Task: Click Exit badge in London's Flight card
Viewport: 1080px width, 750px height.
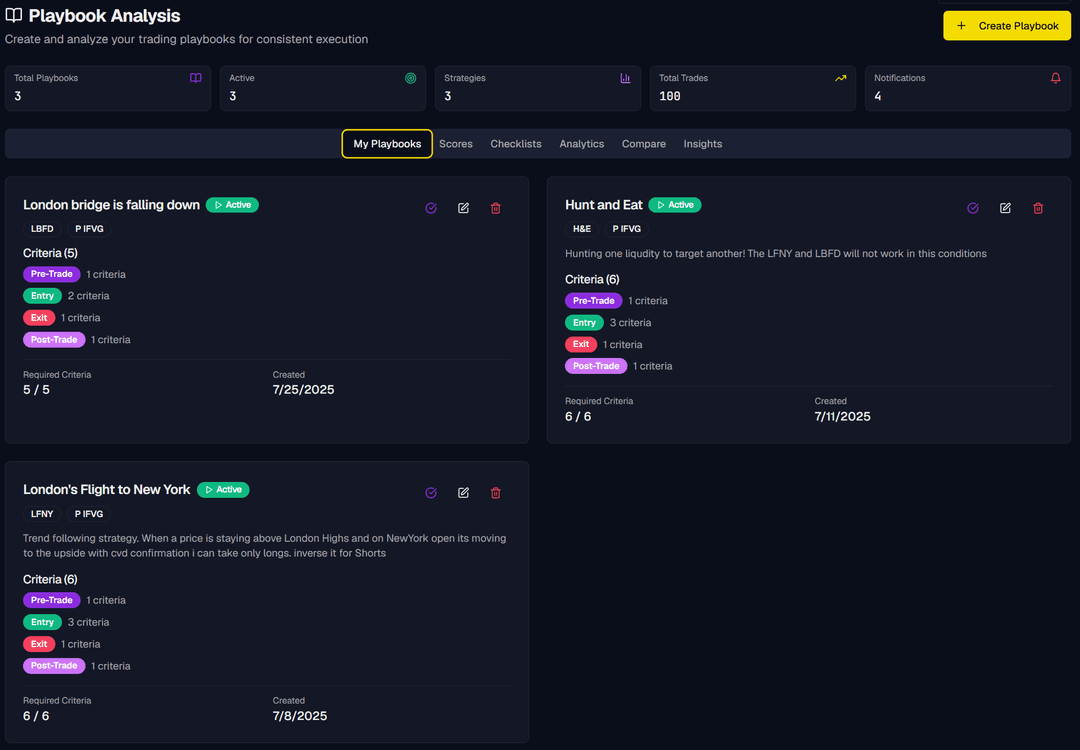Action: point(39,644)
